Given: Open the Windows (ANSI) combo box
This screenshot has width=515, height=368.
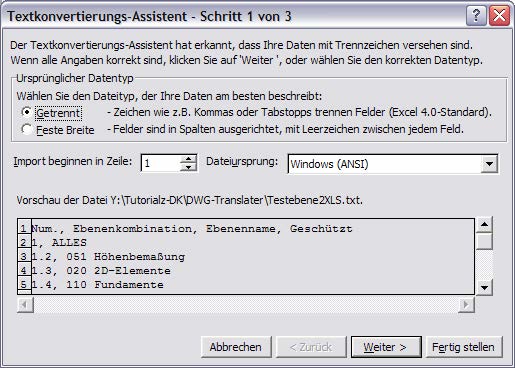Looking at the screenshot, I should 393,164.
